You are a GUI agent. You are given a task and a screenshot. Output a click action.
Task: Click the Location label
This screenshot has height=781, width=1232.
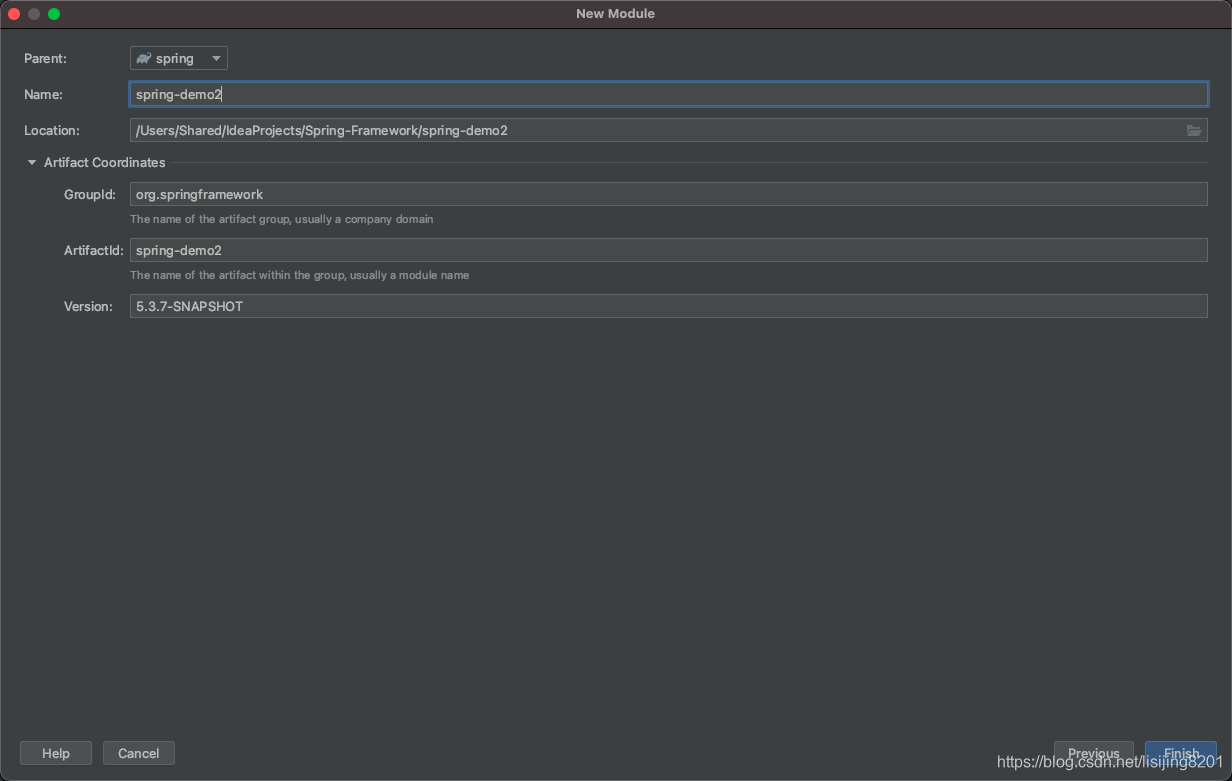coord(52,130)
